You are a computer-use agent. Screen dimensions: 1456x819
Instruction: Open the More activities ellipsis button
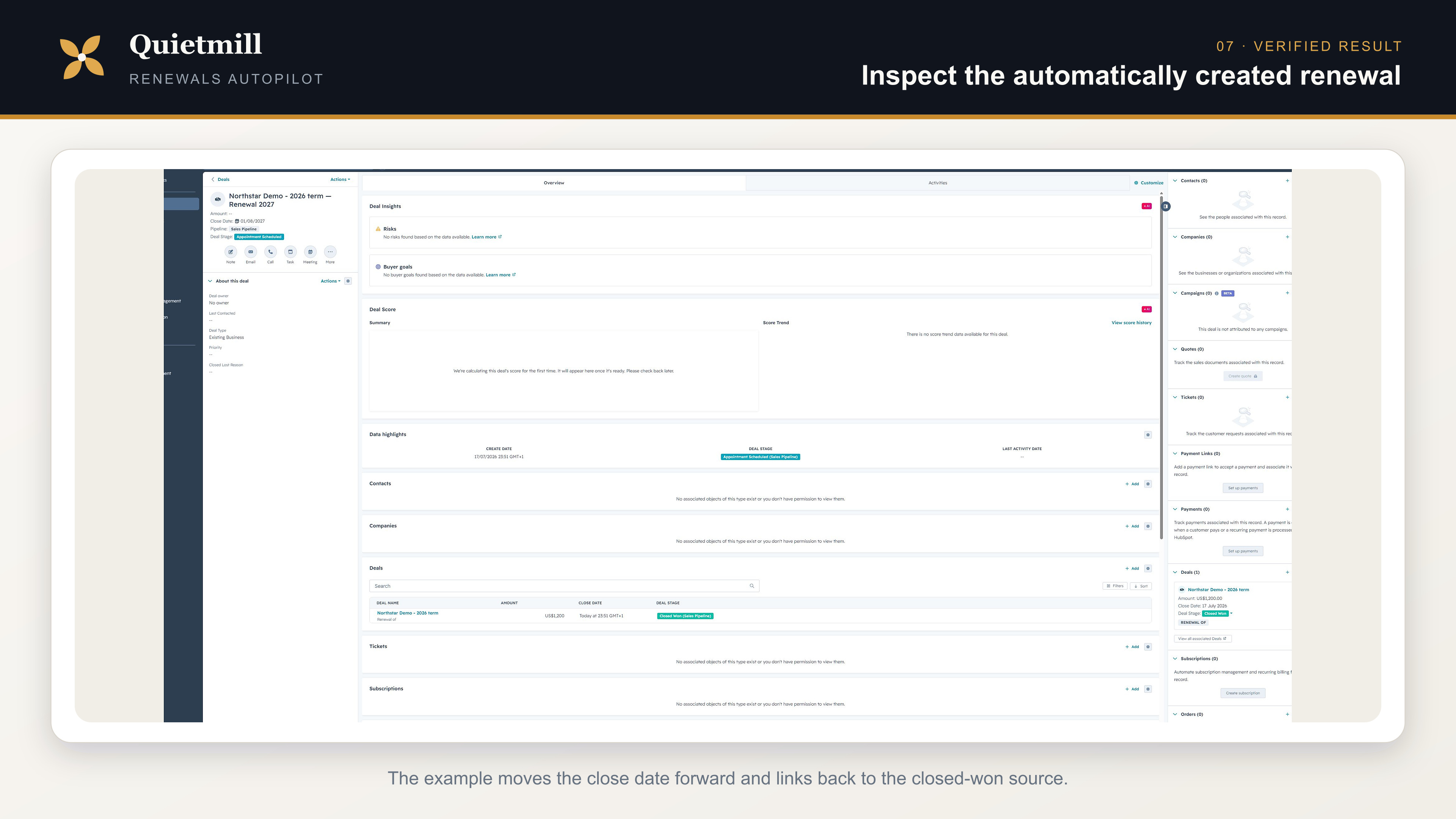point(330,251)
